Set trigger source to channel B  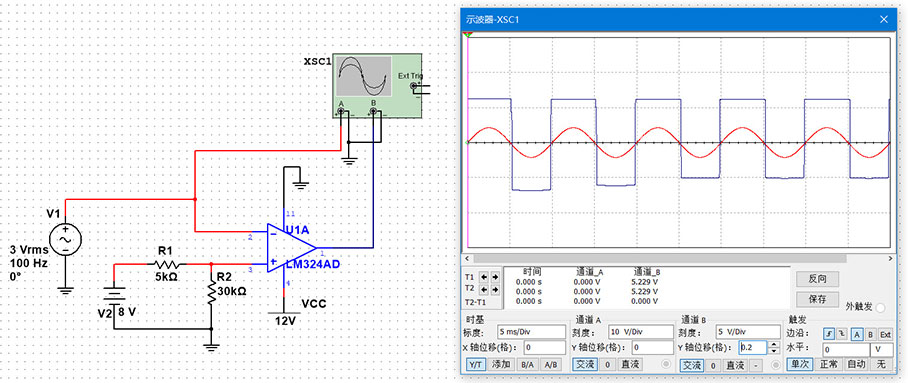pos(870,335)
